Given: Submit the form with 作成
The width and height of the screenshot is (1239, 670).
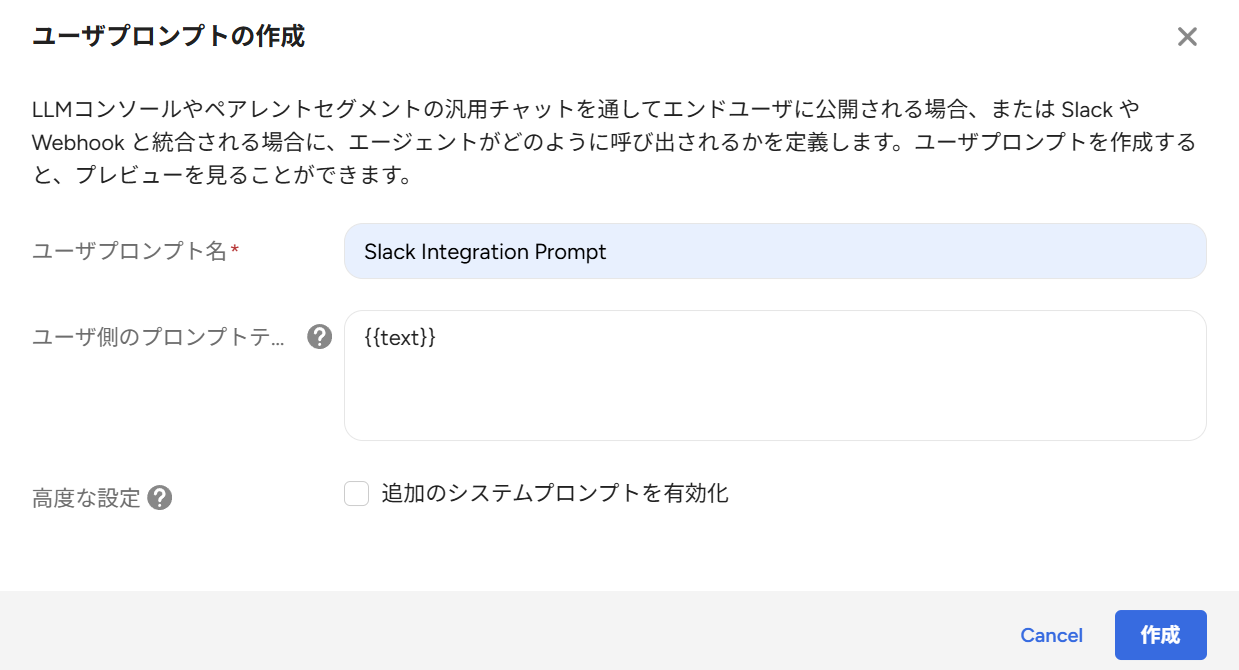Looking at the screenshot, I should click(1160, 635).
